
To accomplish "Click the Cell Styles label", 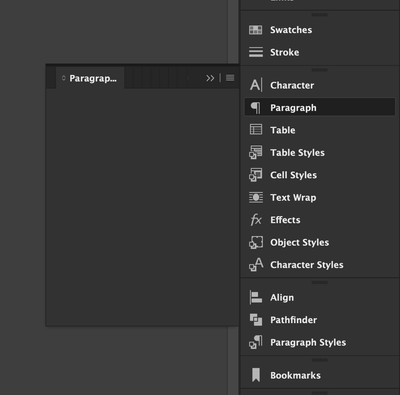I will point(293,175).
